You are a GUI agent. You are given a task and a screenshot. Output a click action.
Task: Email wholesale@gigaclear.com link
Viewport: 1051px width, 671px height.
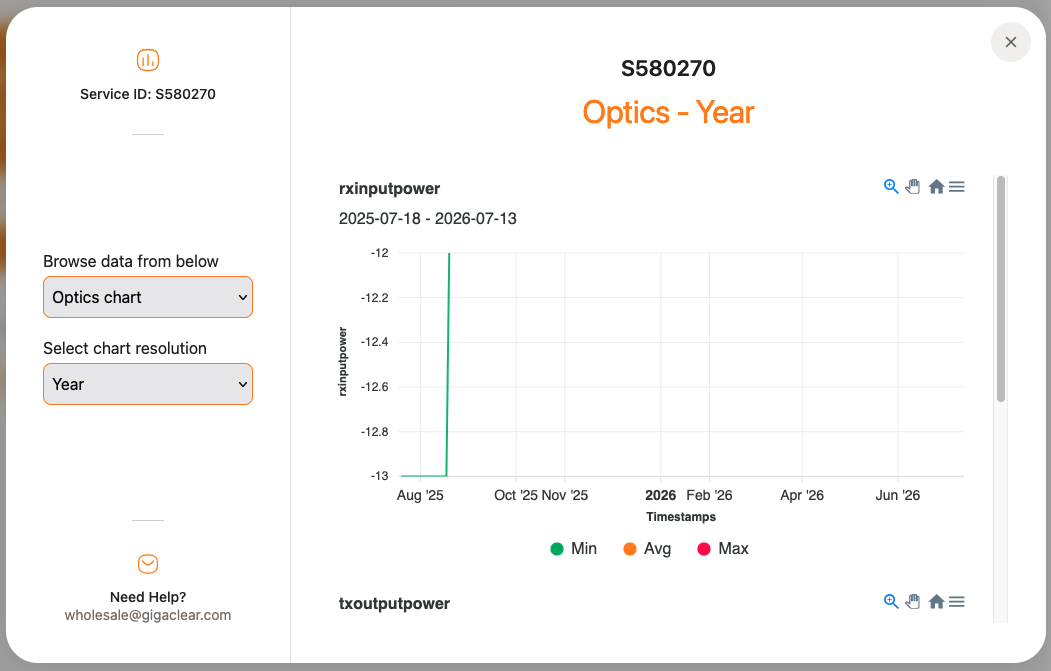point(147,615)
